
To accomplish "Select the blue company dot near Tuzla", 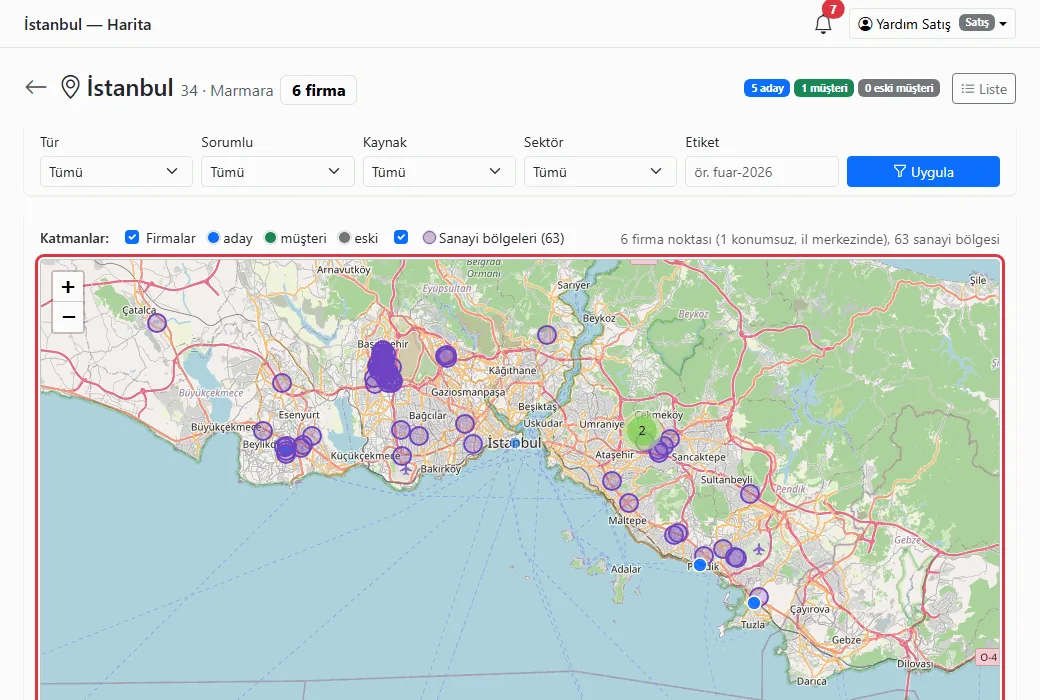I will coord(754,603).
